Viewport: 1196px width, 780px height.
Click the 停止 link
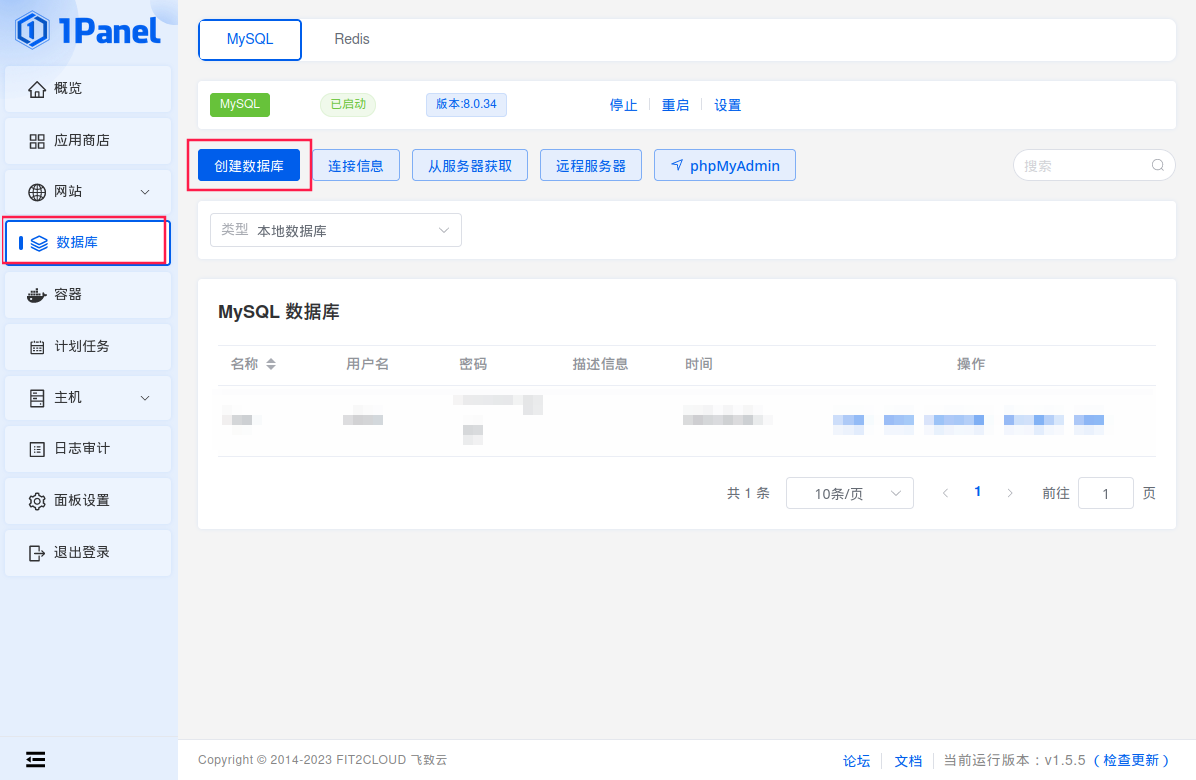pyautogui.click(x=623, y=105)
